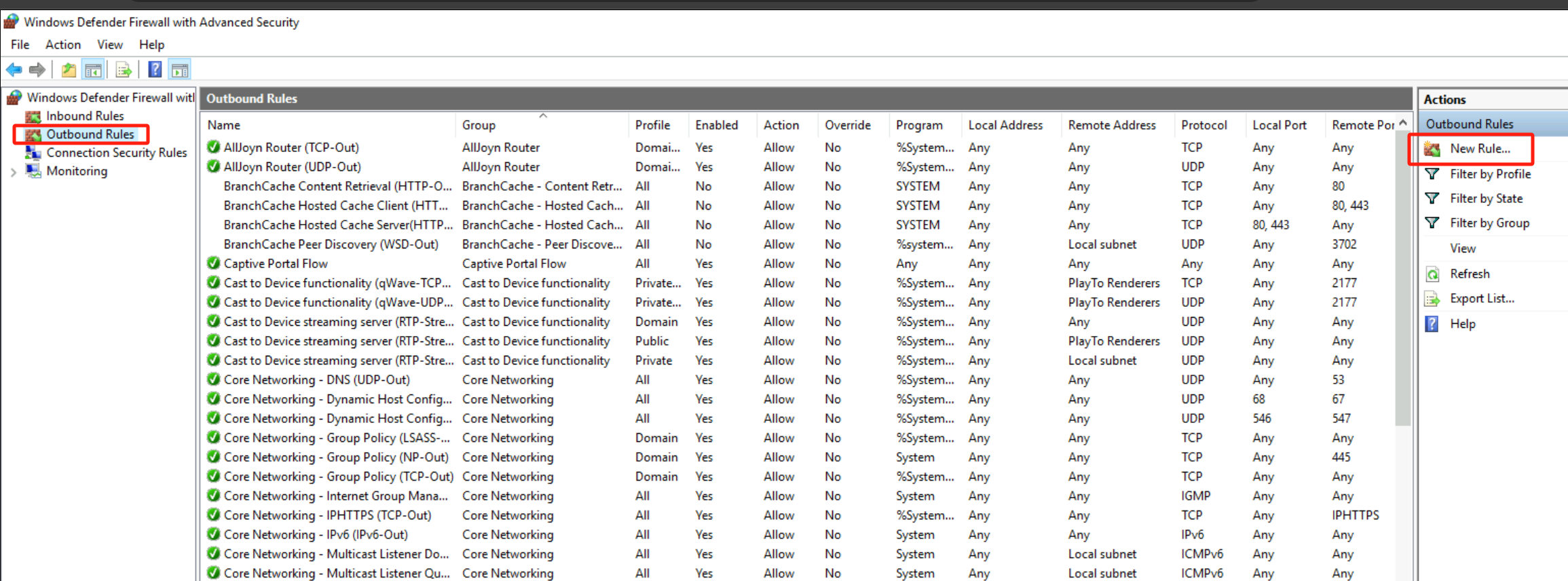Select Inbound Rules in the tree
Image resolution: width=1568 pixels, height=581 pixels.
tap(85, 116)
